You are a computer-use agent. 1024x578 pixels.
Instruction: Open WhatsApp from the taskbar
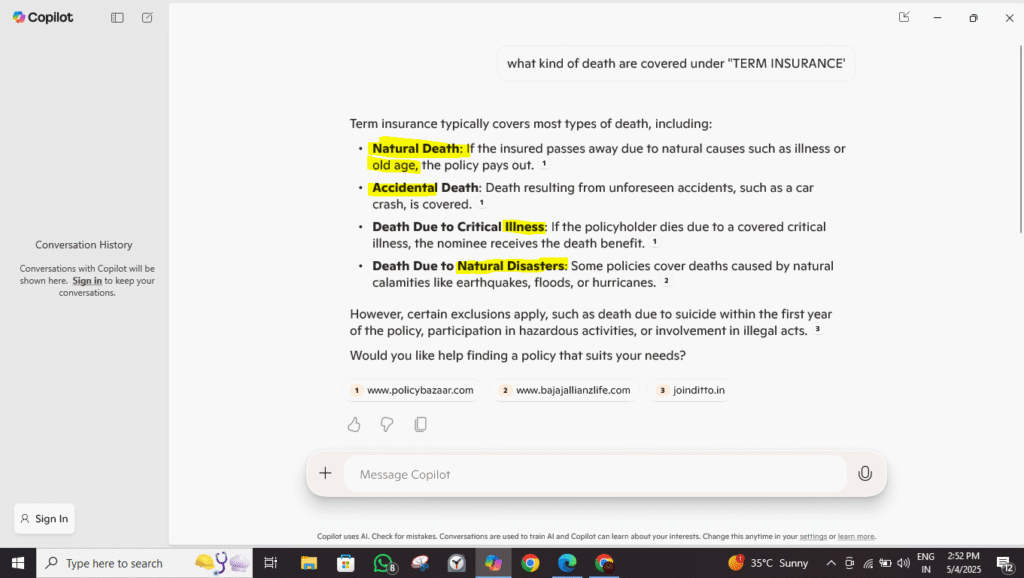click(x=383, y=563)
